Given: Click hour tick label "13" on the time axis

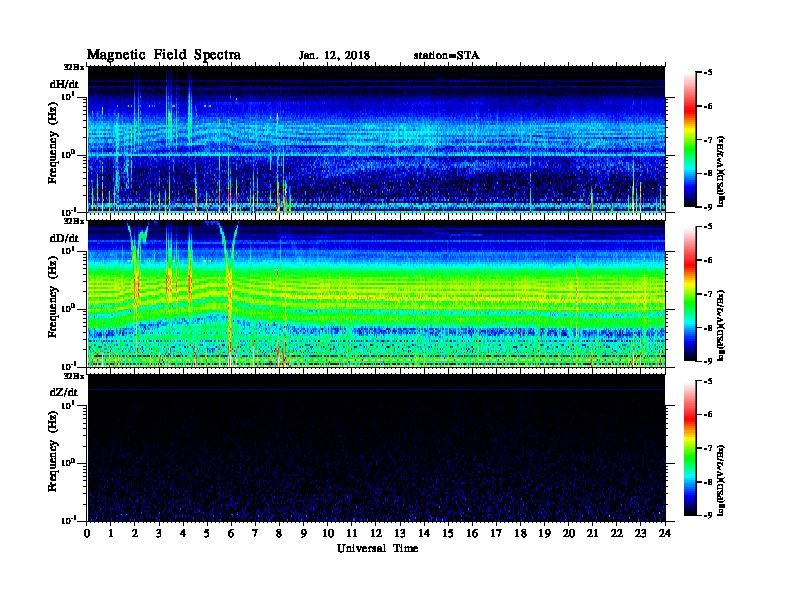Looking at the screenshot, I should 401,533.
